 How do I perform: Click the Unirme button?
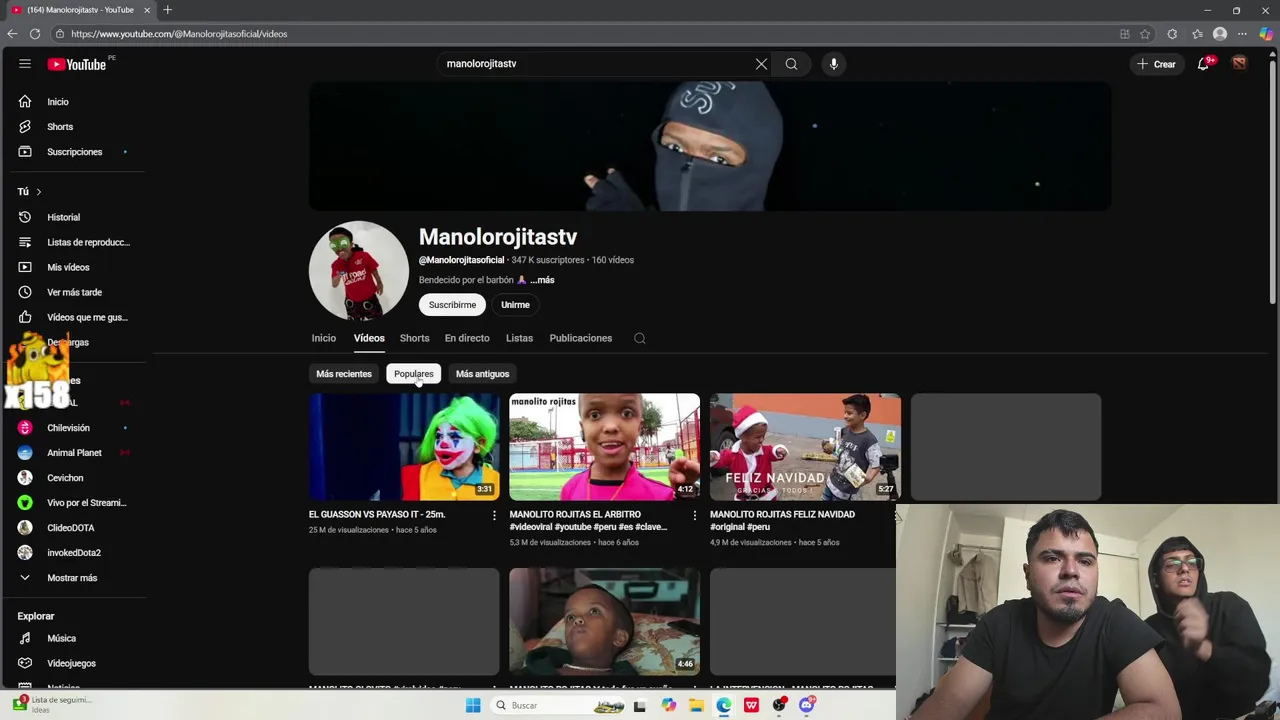(x=515, y=305)
